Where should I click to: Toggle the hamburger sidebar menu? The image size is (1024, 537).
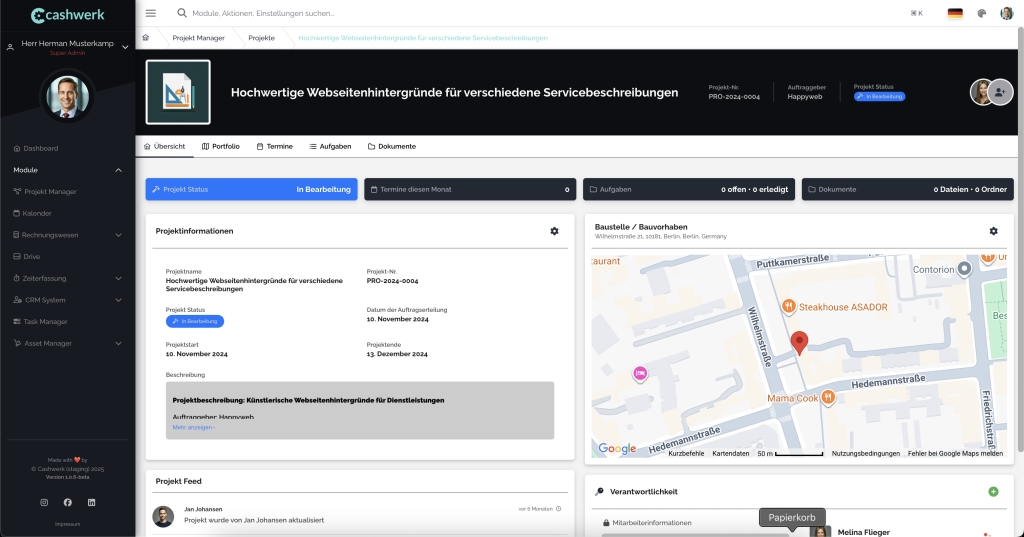click(x=151, y=13)
